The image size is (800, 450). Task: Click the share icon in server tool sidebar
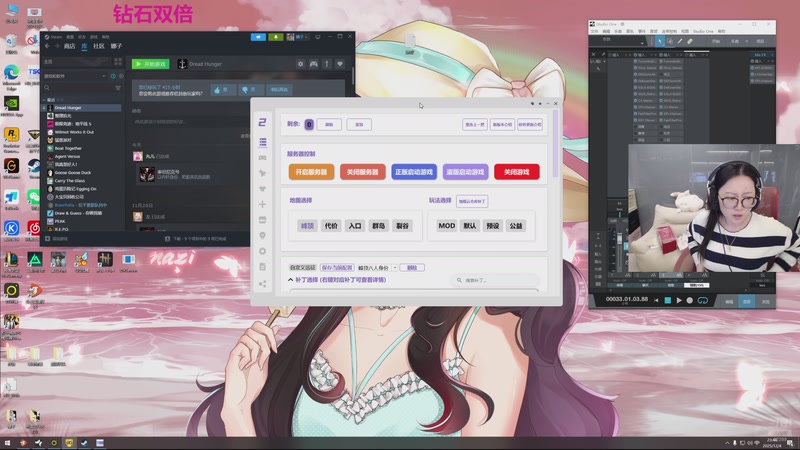click(x=262, y=284)
